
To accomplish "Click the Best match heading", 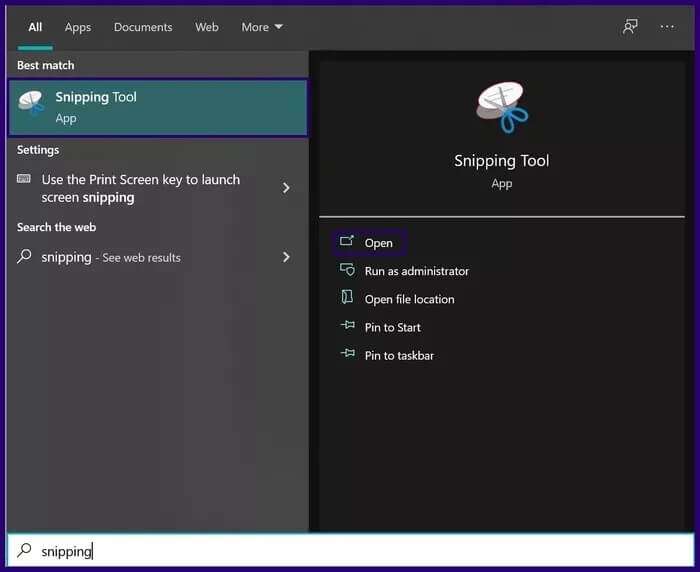I will tap(46, 65).
